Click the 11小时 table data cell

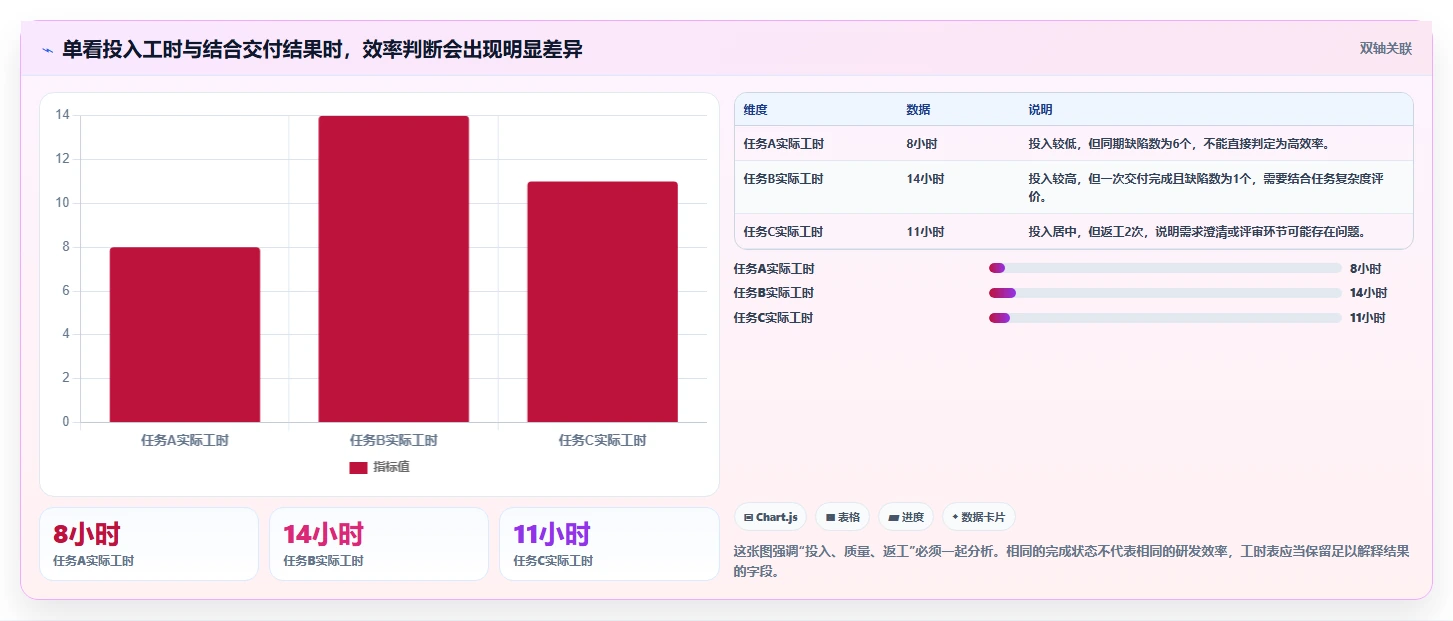(x=925, y=232)
